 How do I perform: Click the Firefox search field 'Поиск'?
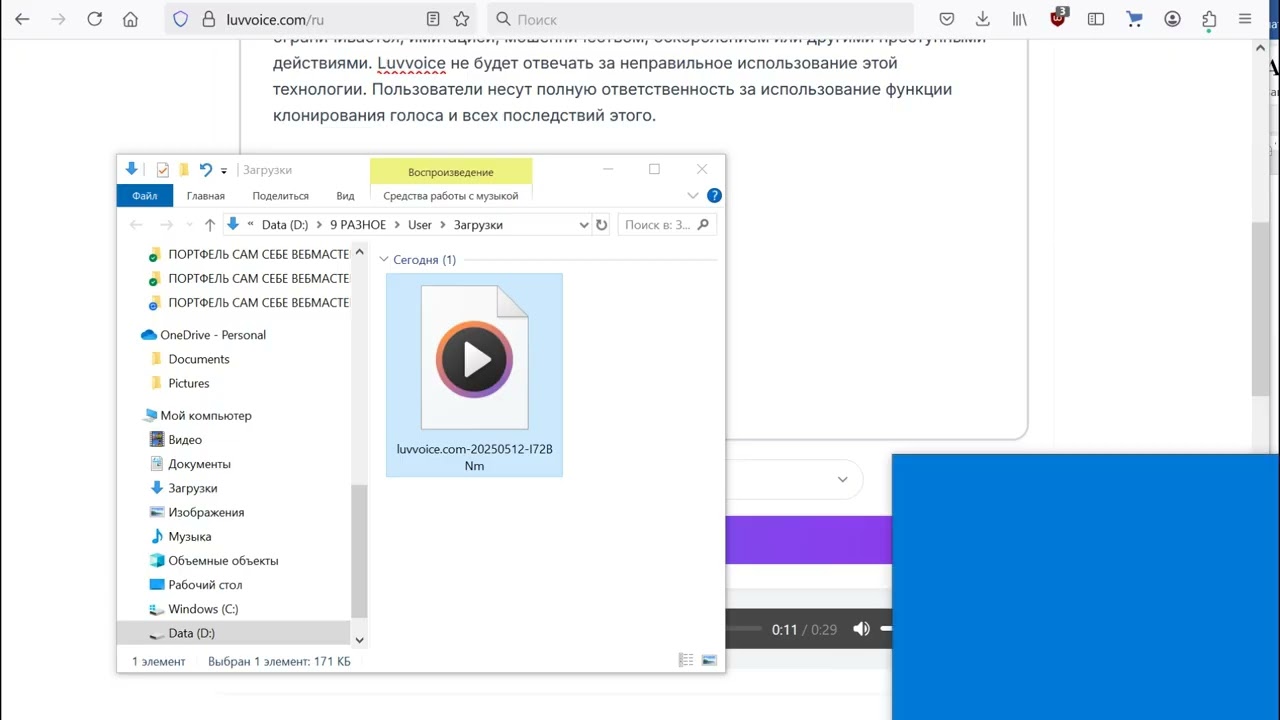pos(700,19)
